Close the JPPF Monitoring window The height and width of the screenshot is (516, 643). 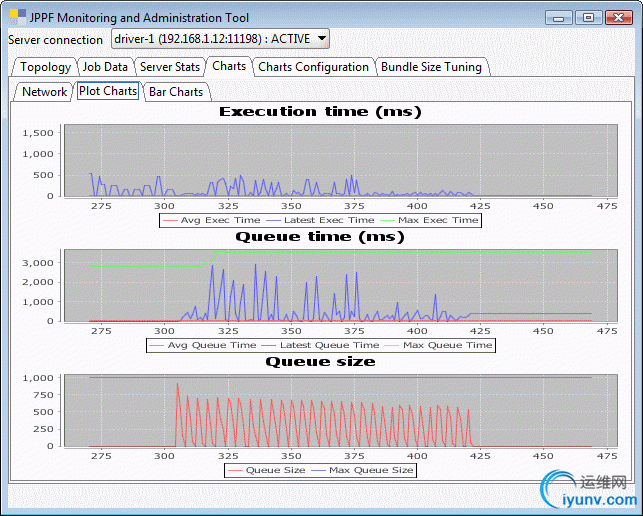pos(618,18)
